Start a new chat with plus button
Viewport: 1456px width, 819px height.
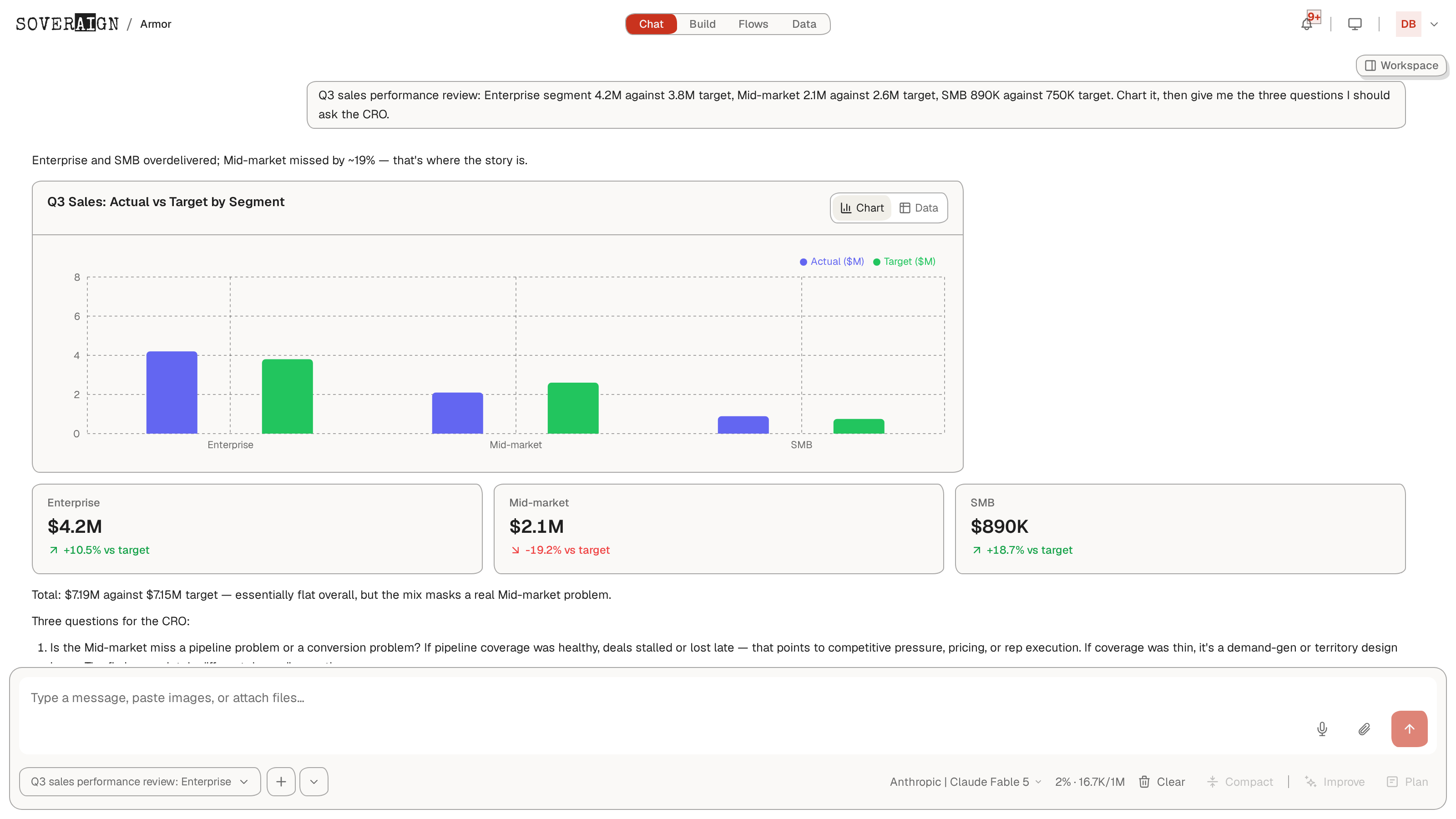(x=281, y=782)
